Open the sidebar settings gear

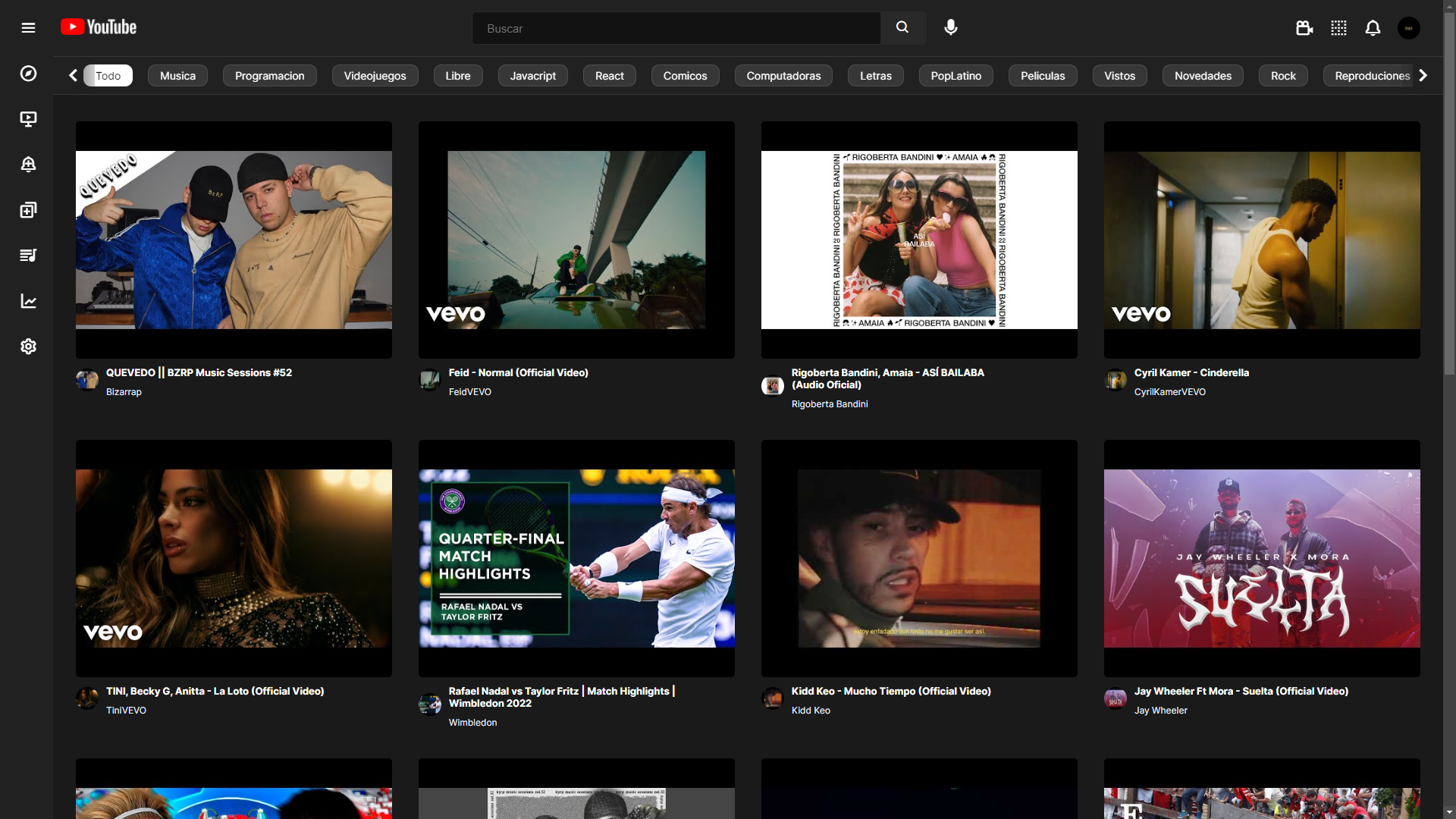[x=28, y=347]
